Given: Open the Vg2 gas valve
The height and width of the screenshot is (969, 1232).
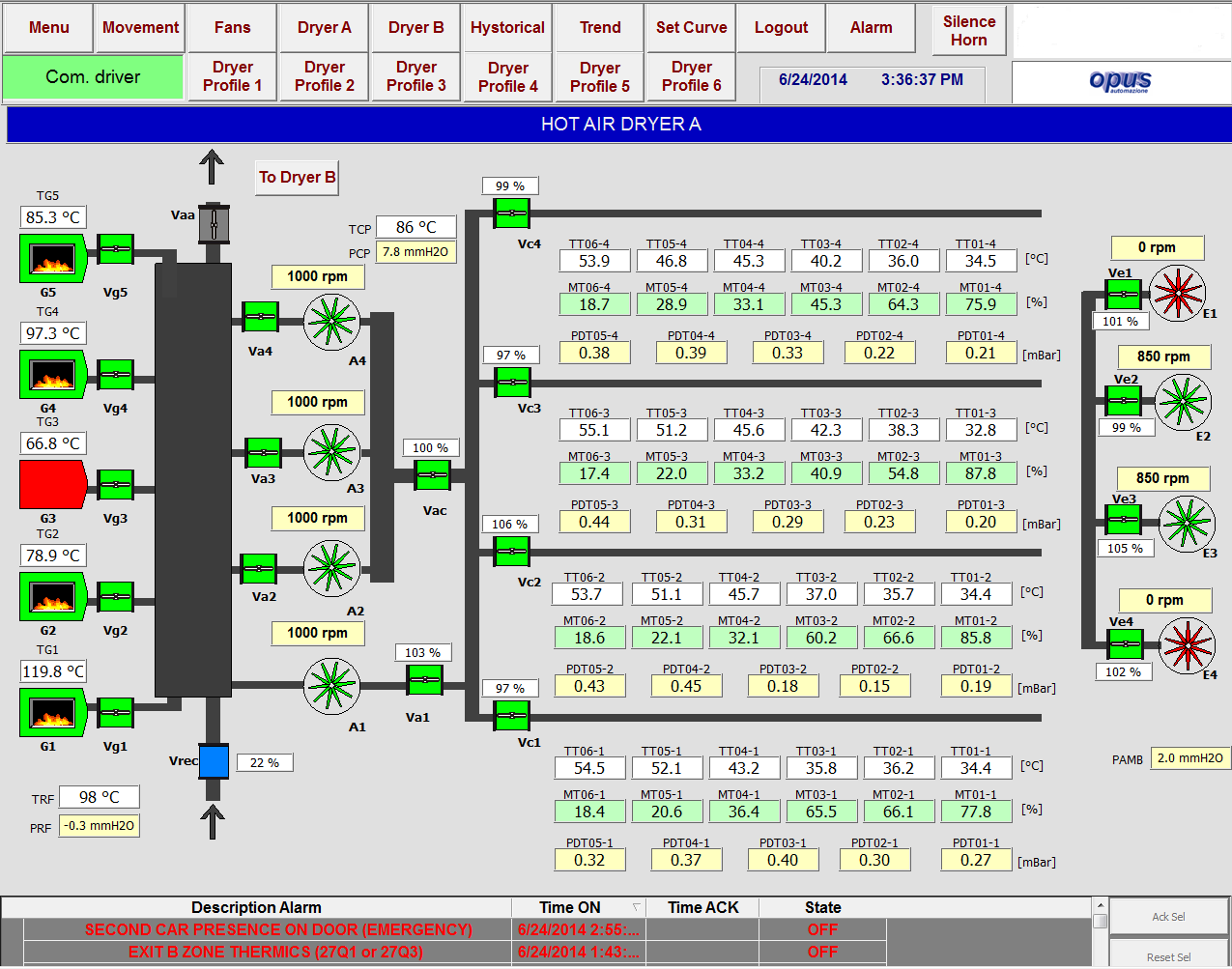Looking at the screenshot, I should (116, 597).
